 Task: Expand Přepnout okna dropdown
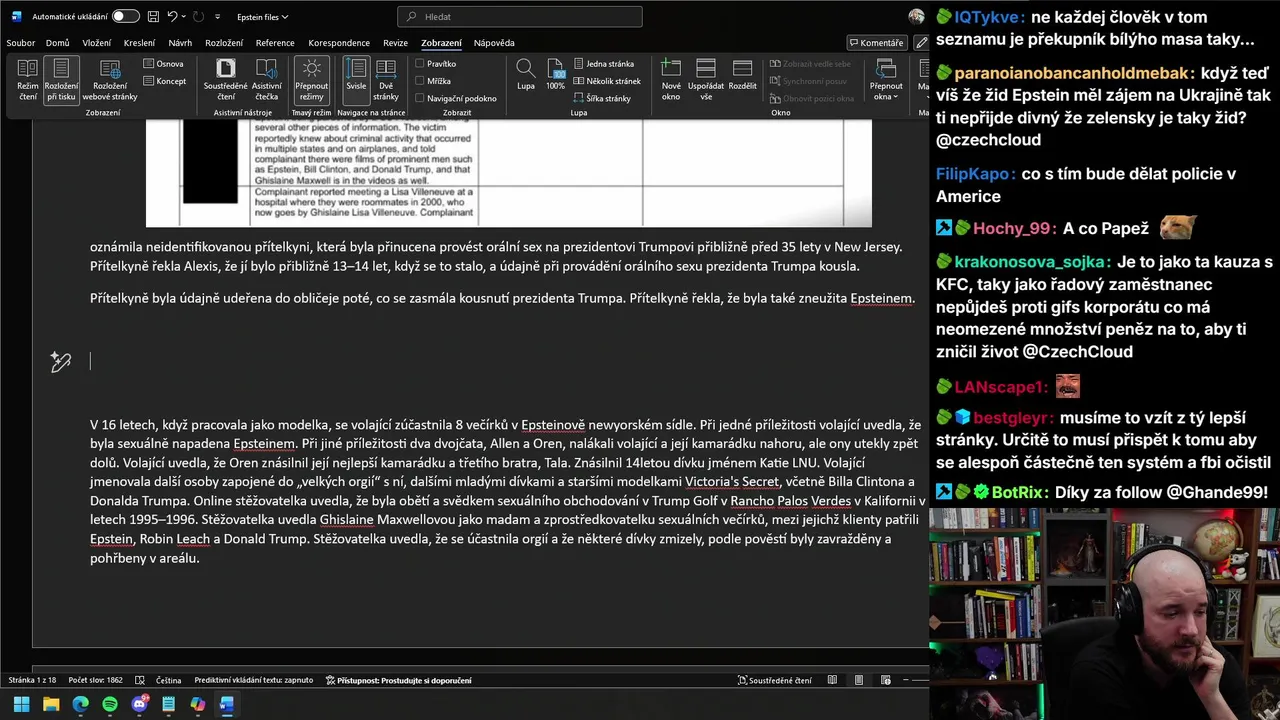click(886, 80)
